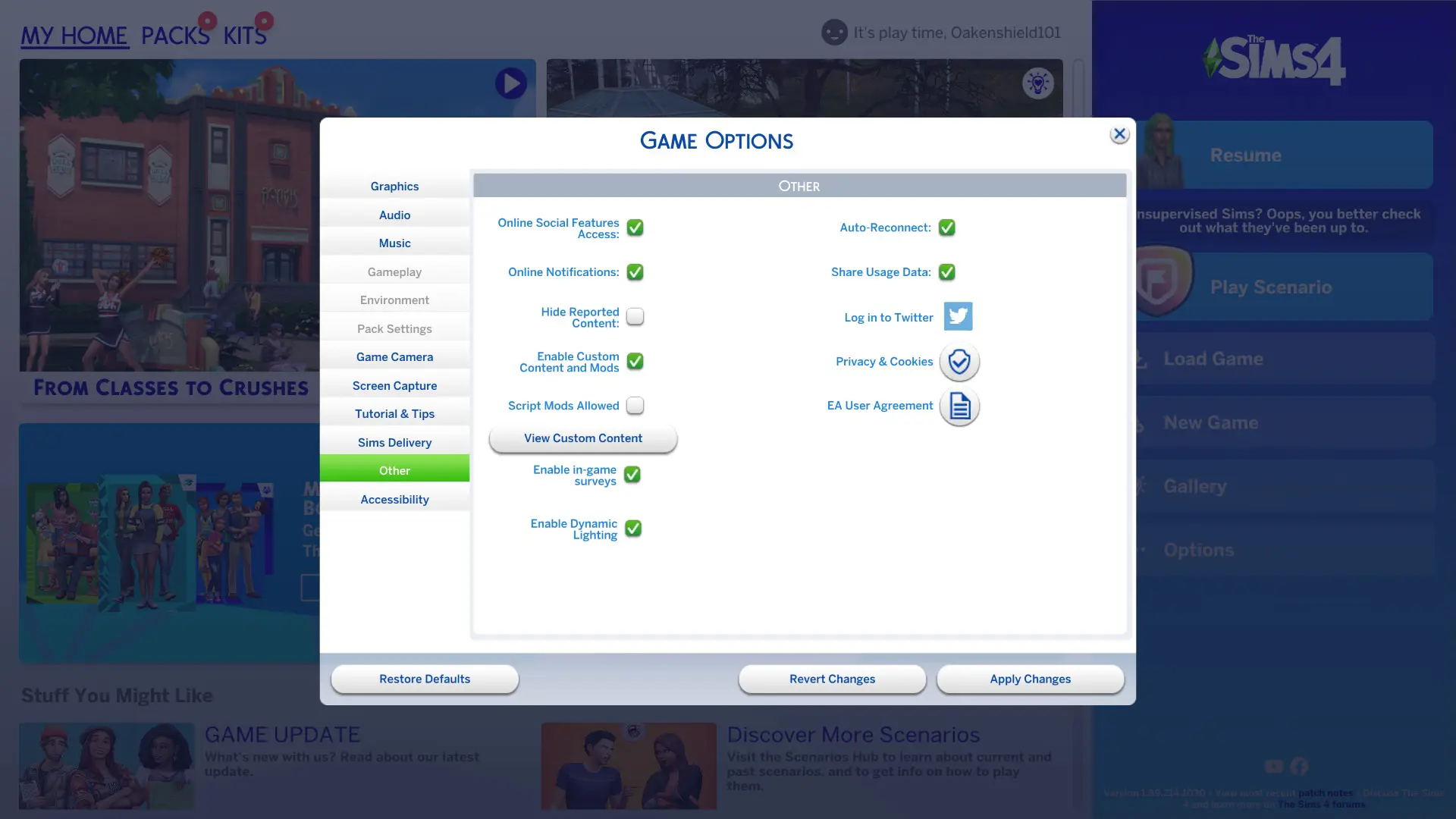Click the lightbulb icon on right banner
The width and height of the screenshot is (1456, 819).
[1038, 83]
